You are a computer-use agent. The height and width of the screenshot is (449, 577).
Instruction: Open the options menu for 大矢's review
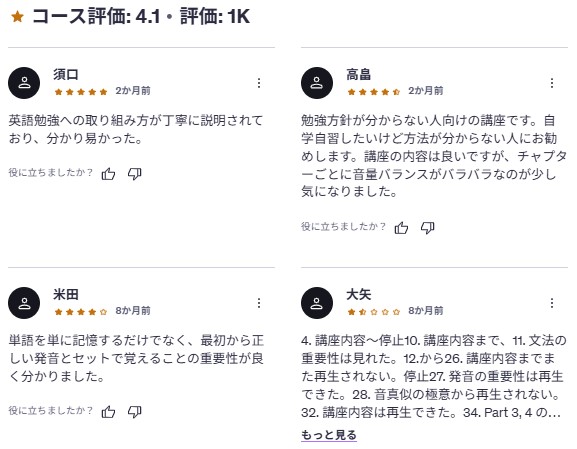point(552,303)
